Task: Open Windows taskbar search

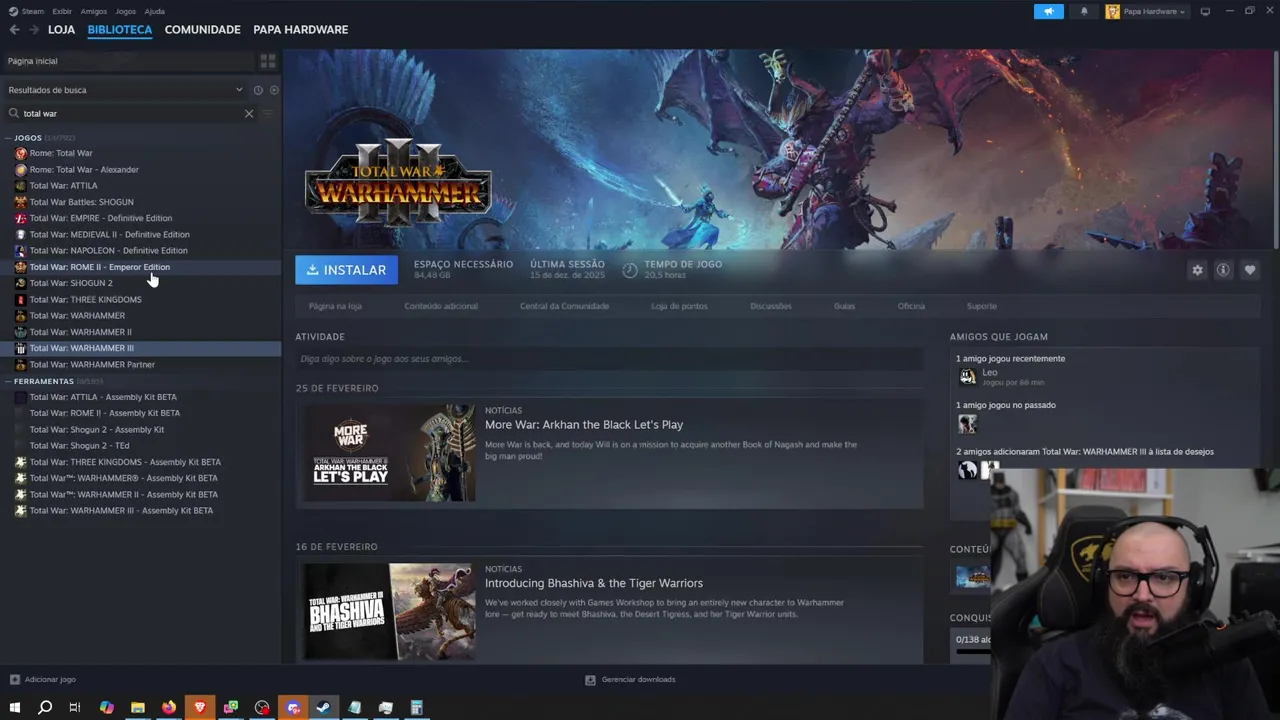Action: (45, 708)
